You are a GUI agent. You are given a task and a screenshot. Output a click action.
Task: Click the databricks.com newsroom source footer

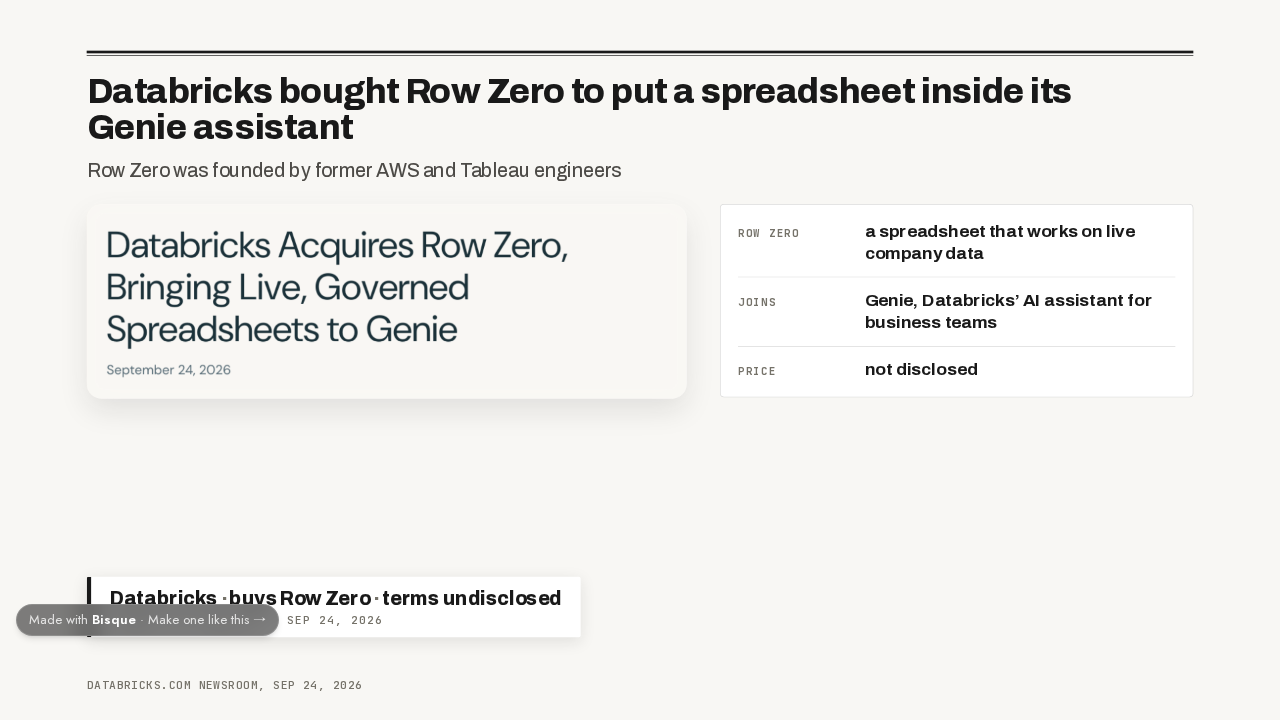(x=224, y=686)
